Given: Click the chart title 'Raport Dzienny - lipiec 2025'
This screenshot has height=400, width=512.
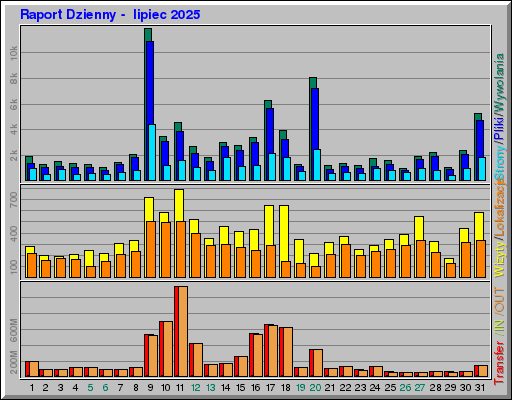Looking at the screenshot, I should pyautogui.click(x=110, y=15).
